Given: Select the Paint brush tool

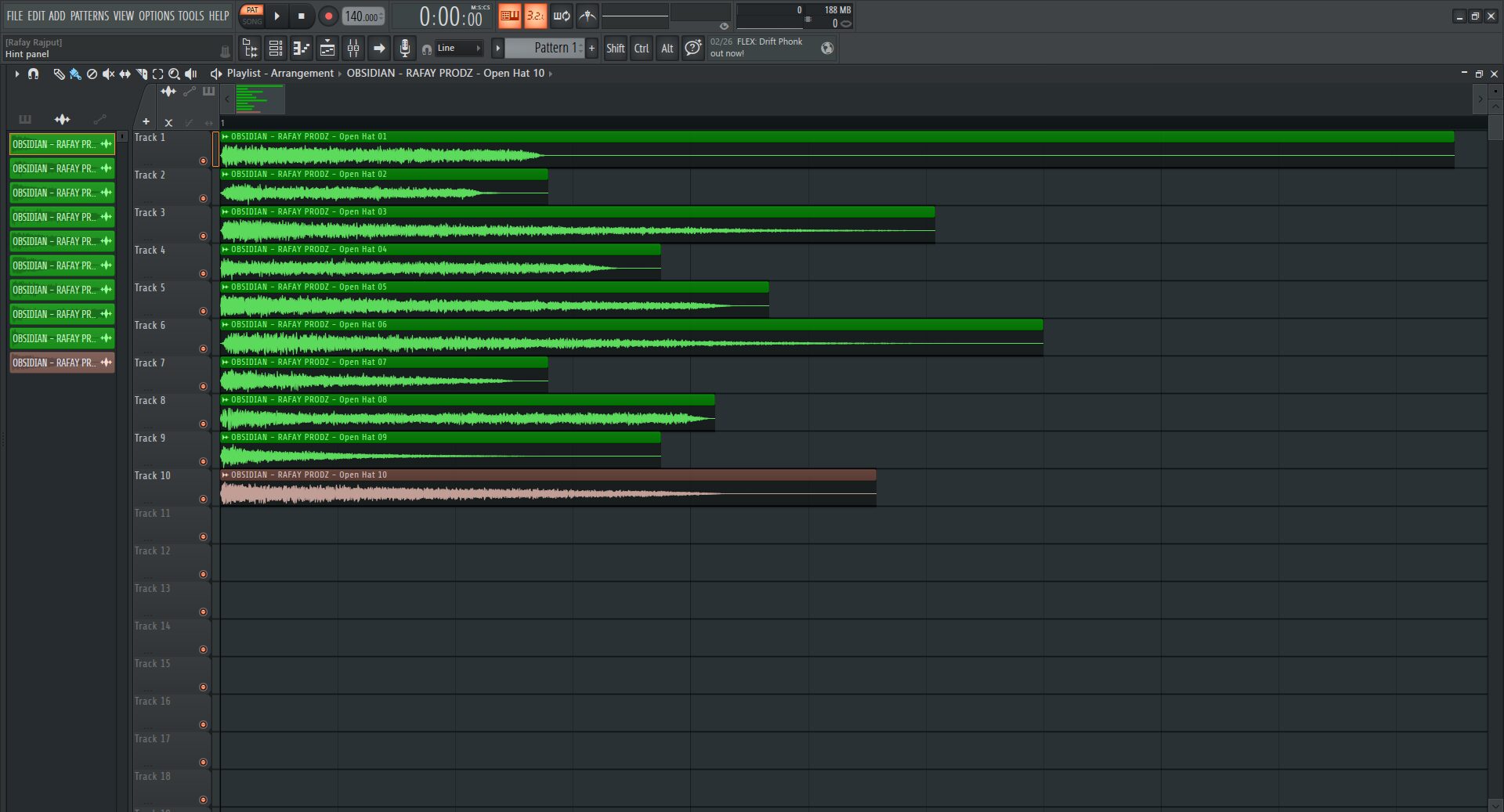Looking at the screenshot, I should [75, 74].
